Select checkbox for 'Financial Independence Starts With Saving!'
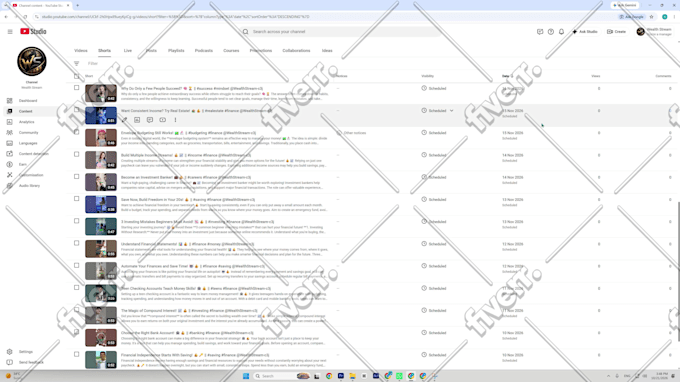The image size is (680, 382). (x=77, y=354)
